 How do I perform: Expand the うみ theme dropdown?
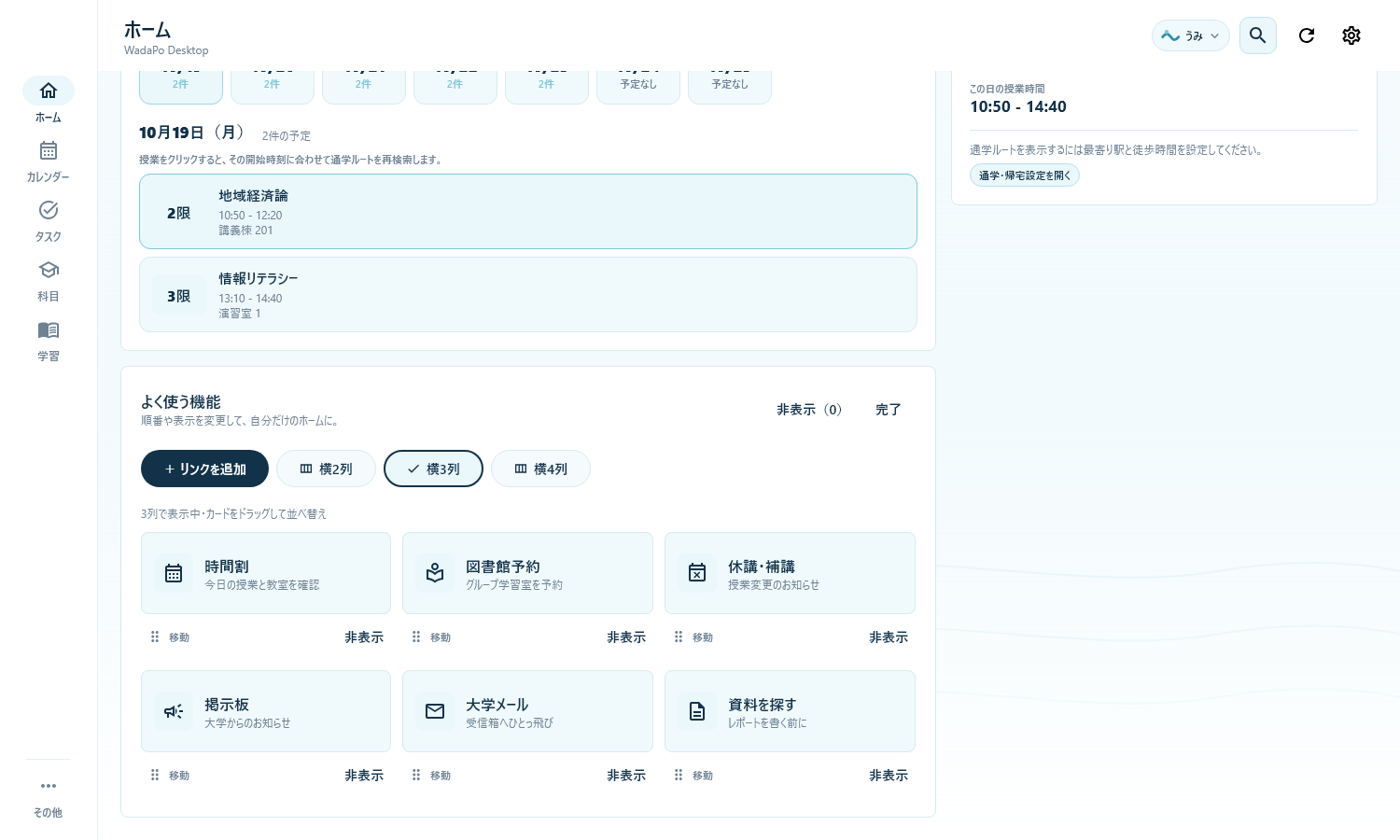point(1190,35)
